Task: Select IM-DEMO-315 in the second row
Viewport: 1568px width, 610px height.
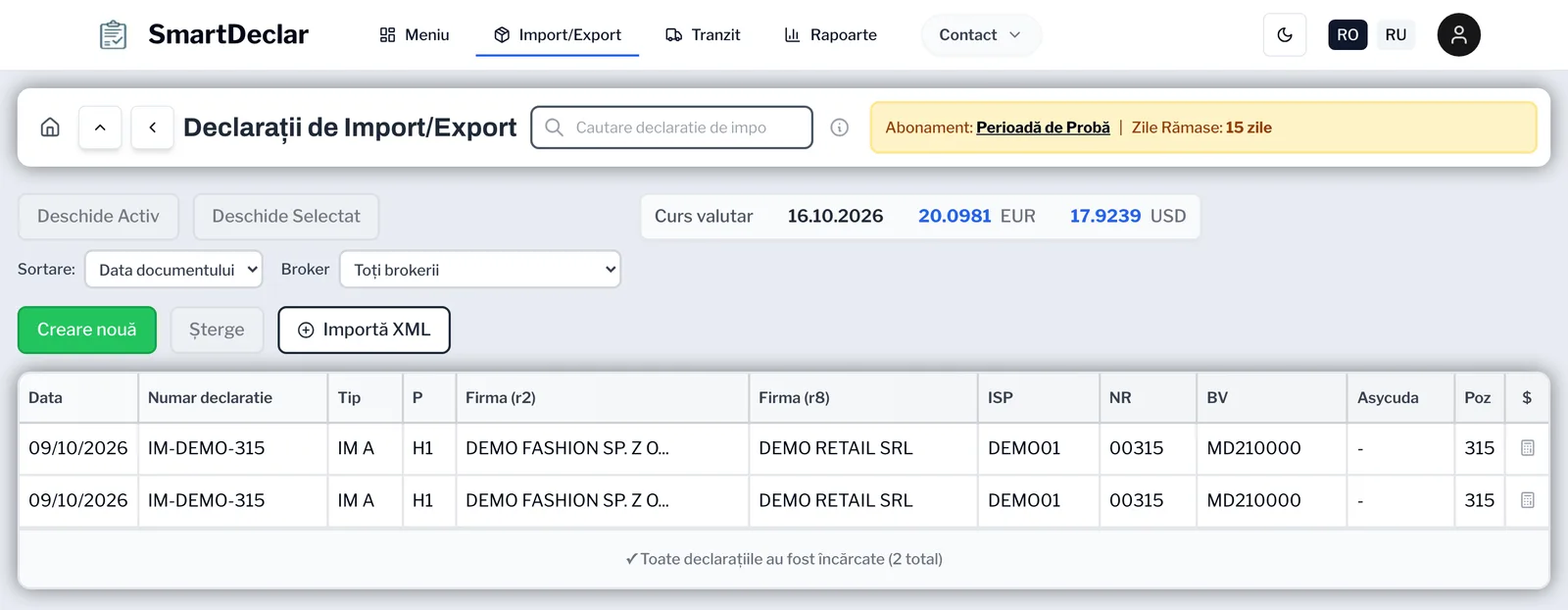Action: (207, 500)
